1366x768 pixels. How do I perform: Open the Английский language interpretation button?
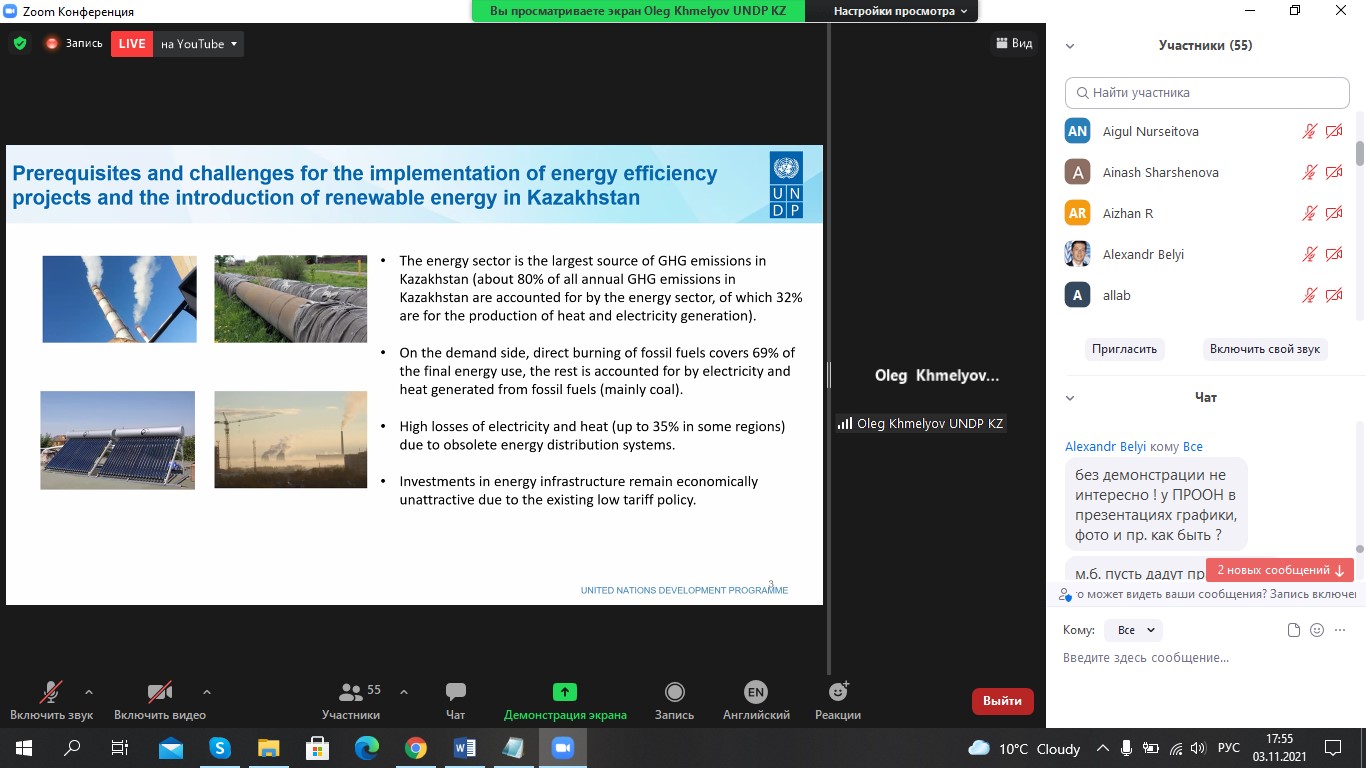(x=756, y=700)
